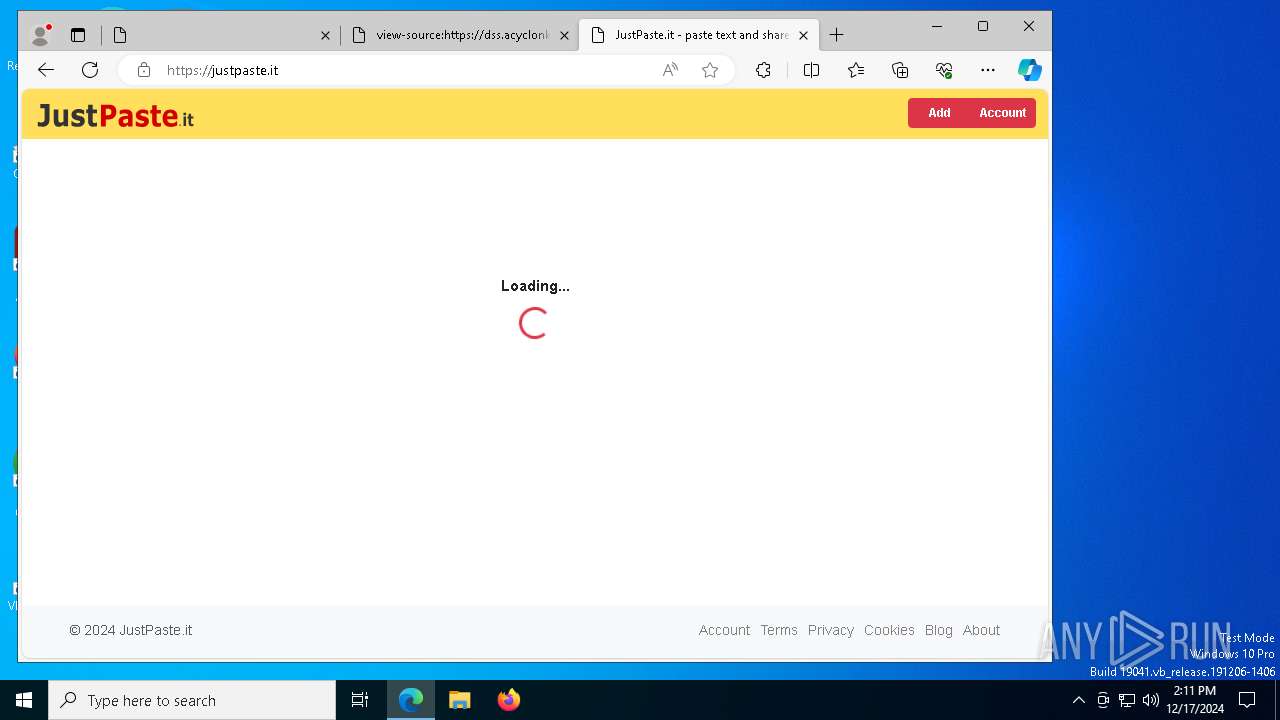Open a new browser tab
The width and height of the screenshot is (1280, 720).
837,35
